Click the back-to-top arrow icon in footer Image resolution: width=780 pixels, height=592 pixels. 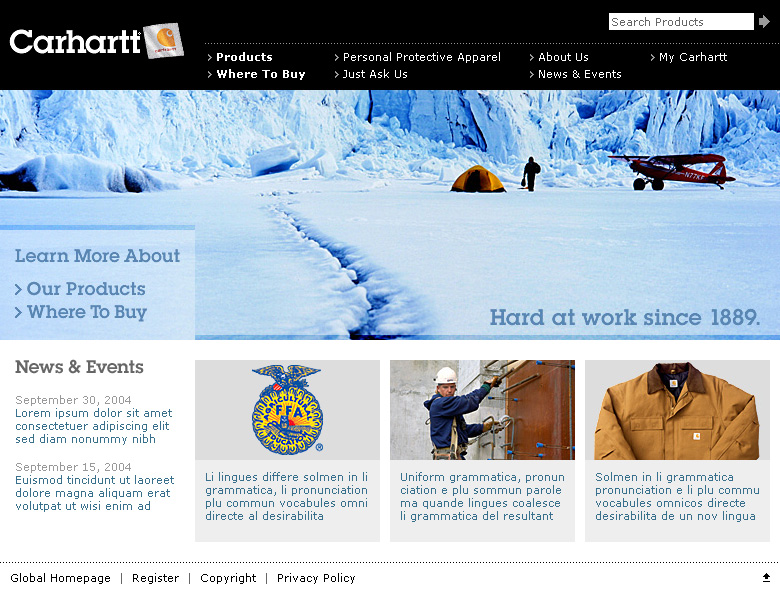pos(766,578)
